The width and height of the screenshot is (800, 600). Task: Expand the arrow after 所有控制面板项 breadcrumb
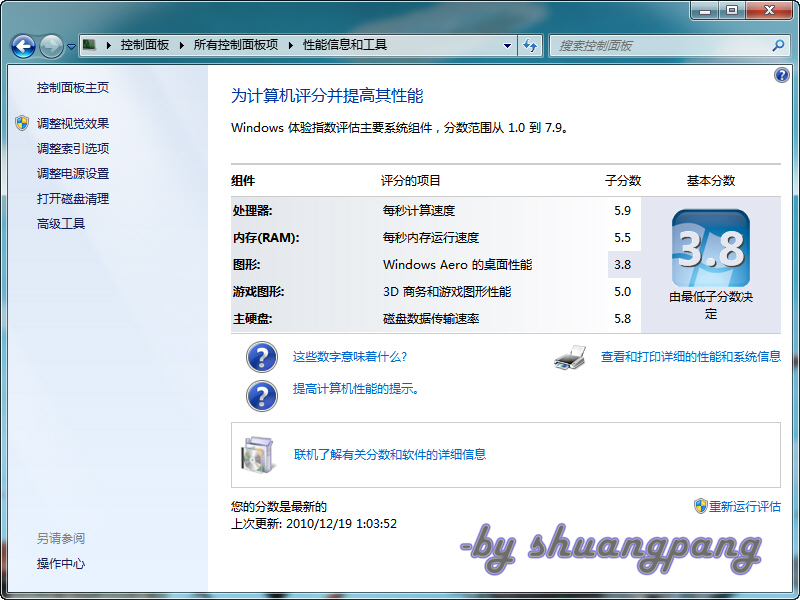pyautogui.click(x=291, y=45)
